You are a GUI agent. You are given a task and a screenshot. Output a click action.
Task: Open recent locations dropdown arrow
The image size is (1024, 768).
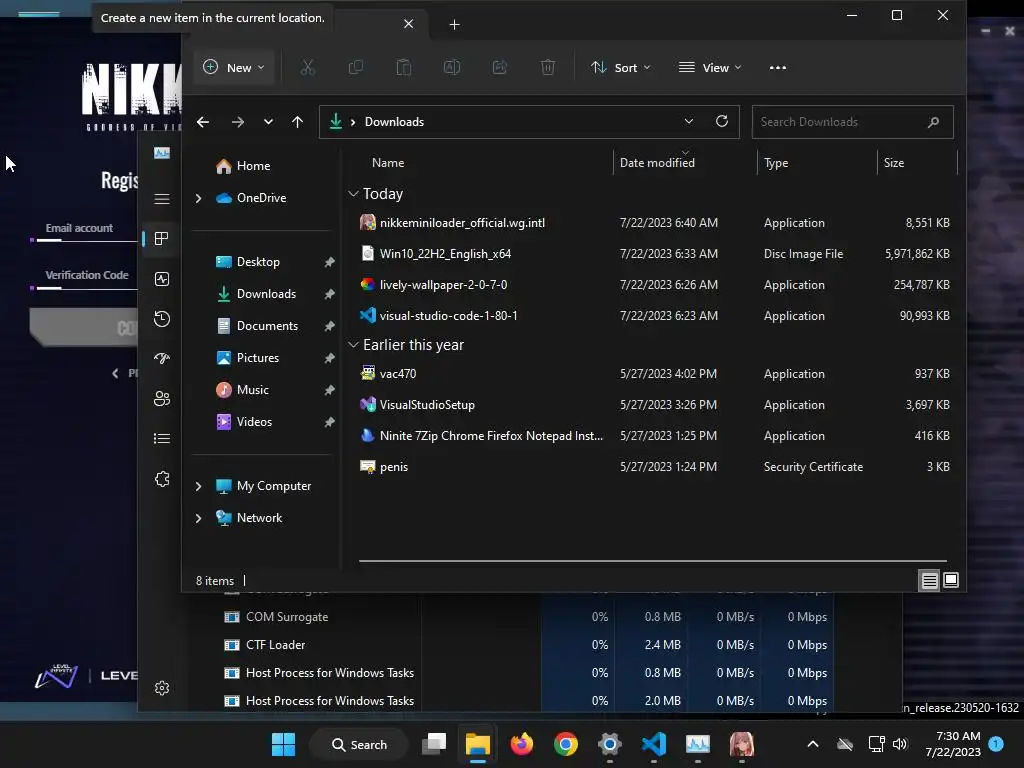click(x=268, y=121)
